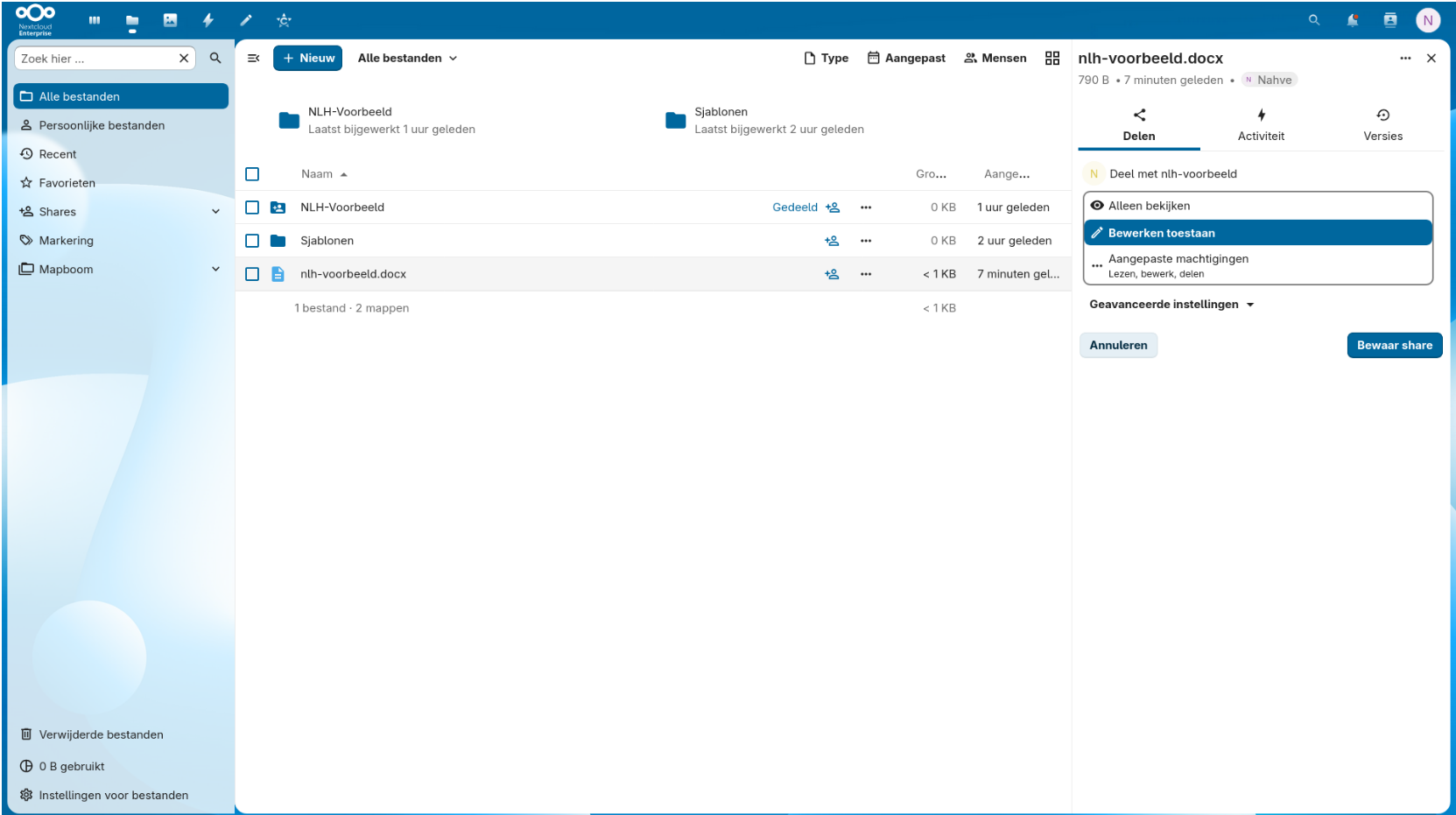Open the Contacts menu icon
This screenshot has width=1456, height=815.
1390,20
